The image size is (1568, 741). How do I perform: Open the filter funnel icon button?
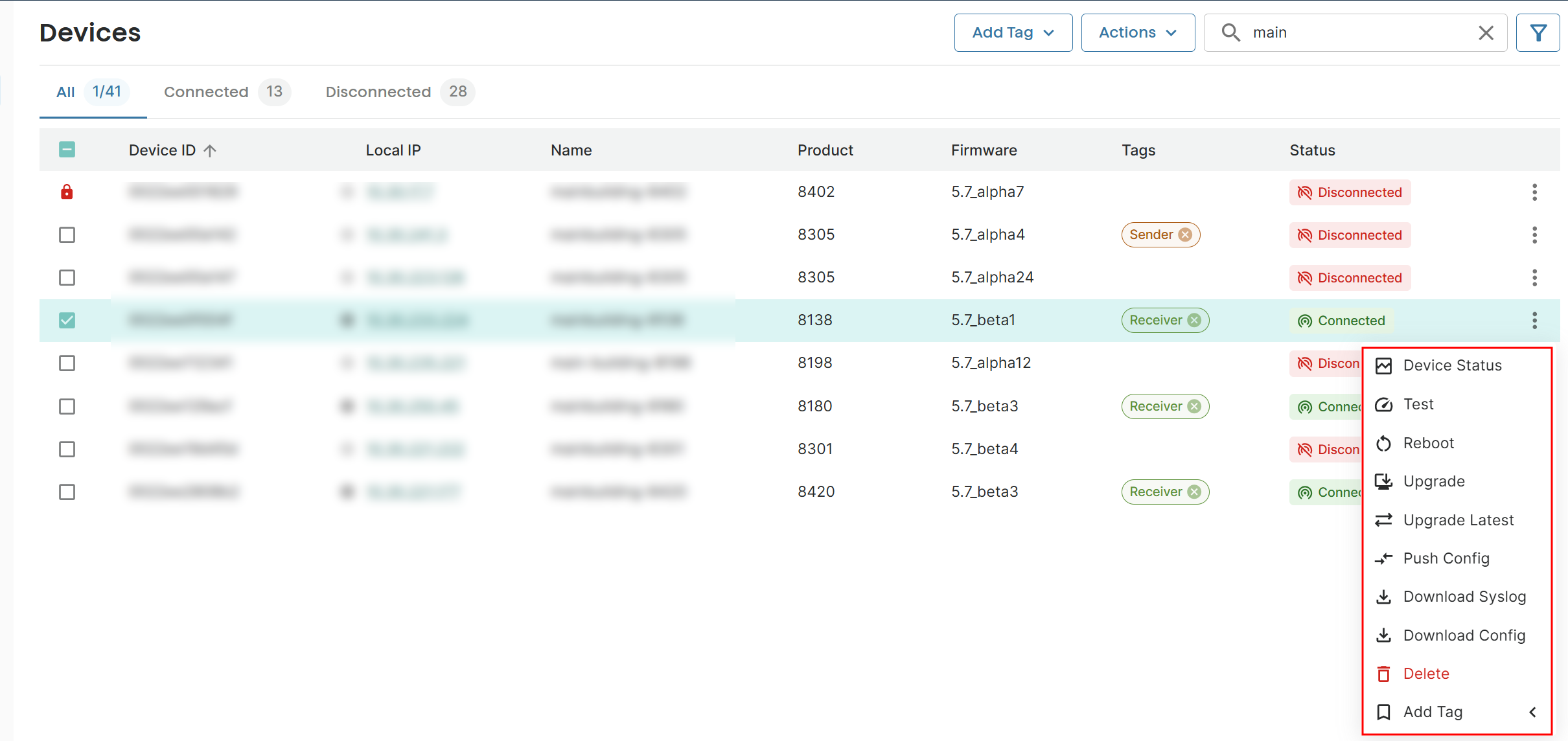(1538, 32)
